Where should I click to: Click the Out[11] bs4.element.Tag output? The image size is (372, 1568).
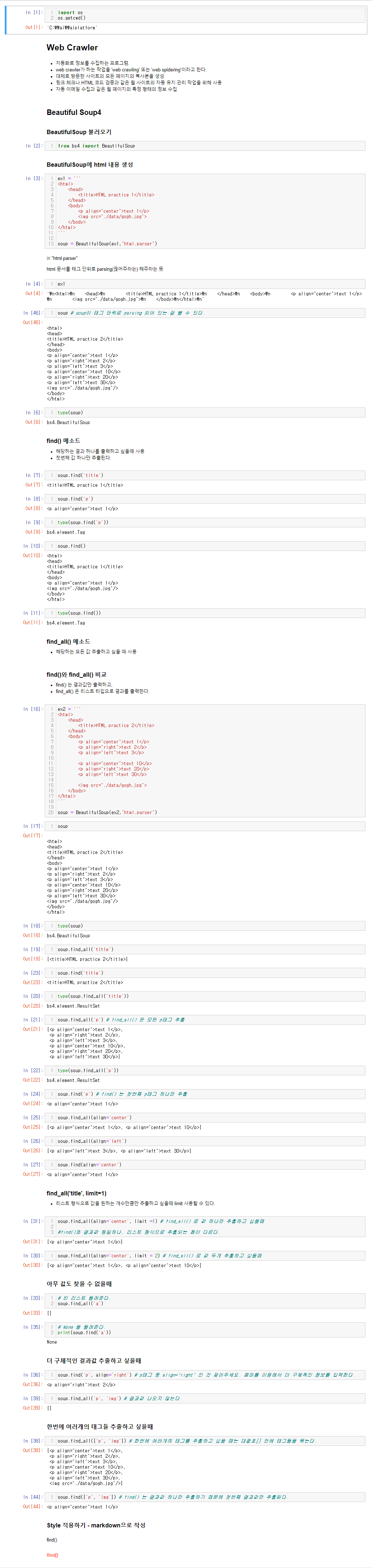pos(66,623)
